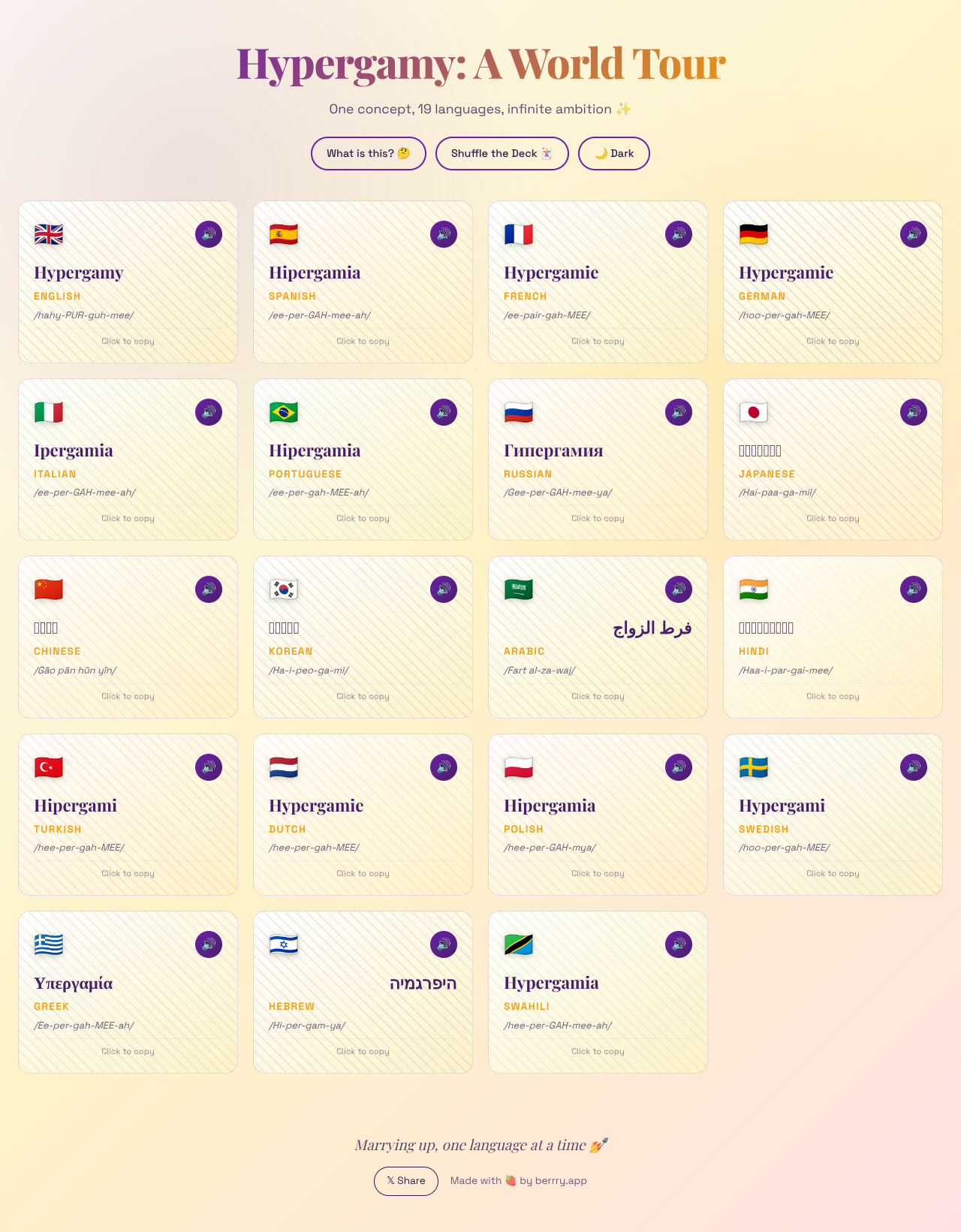The image size is (961, 1232).
Task: Copy the Korean word to clipboard
Action: click(x=363, y=696)
